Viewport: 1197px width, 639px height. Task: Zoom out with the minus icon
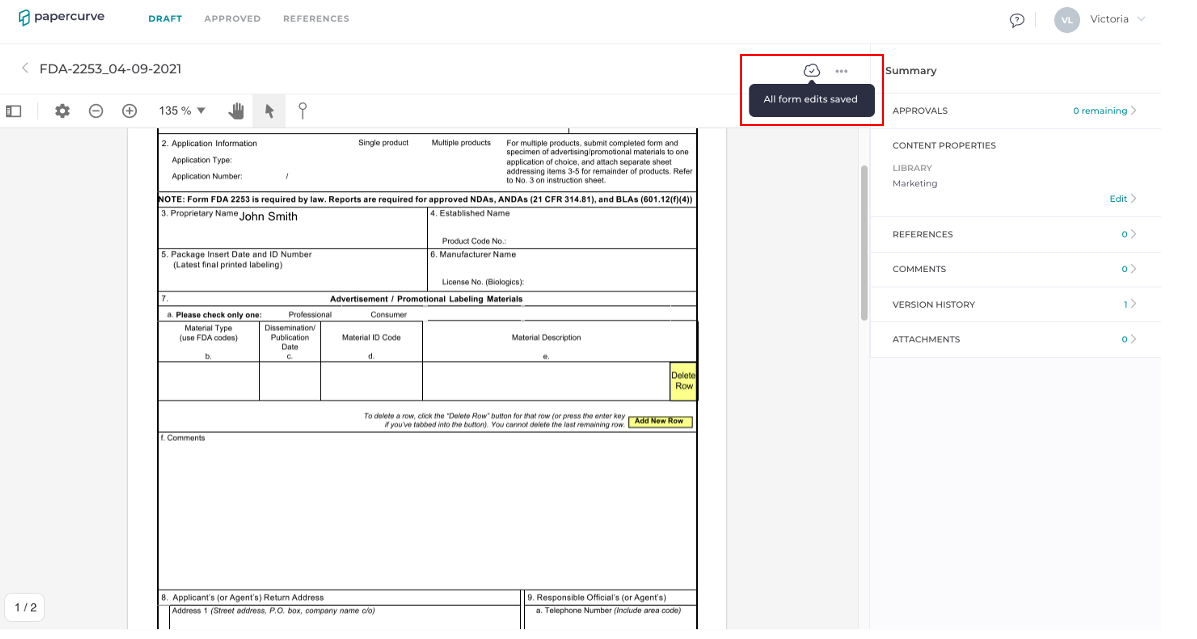point(95,111)
